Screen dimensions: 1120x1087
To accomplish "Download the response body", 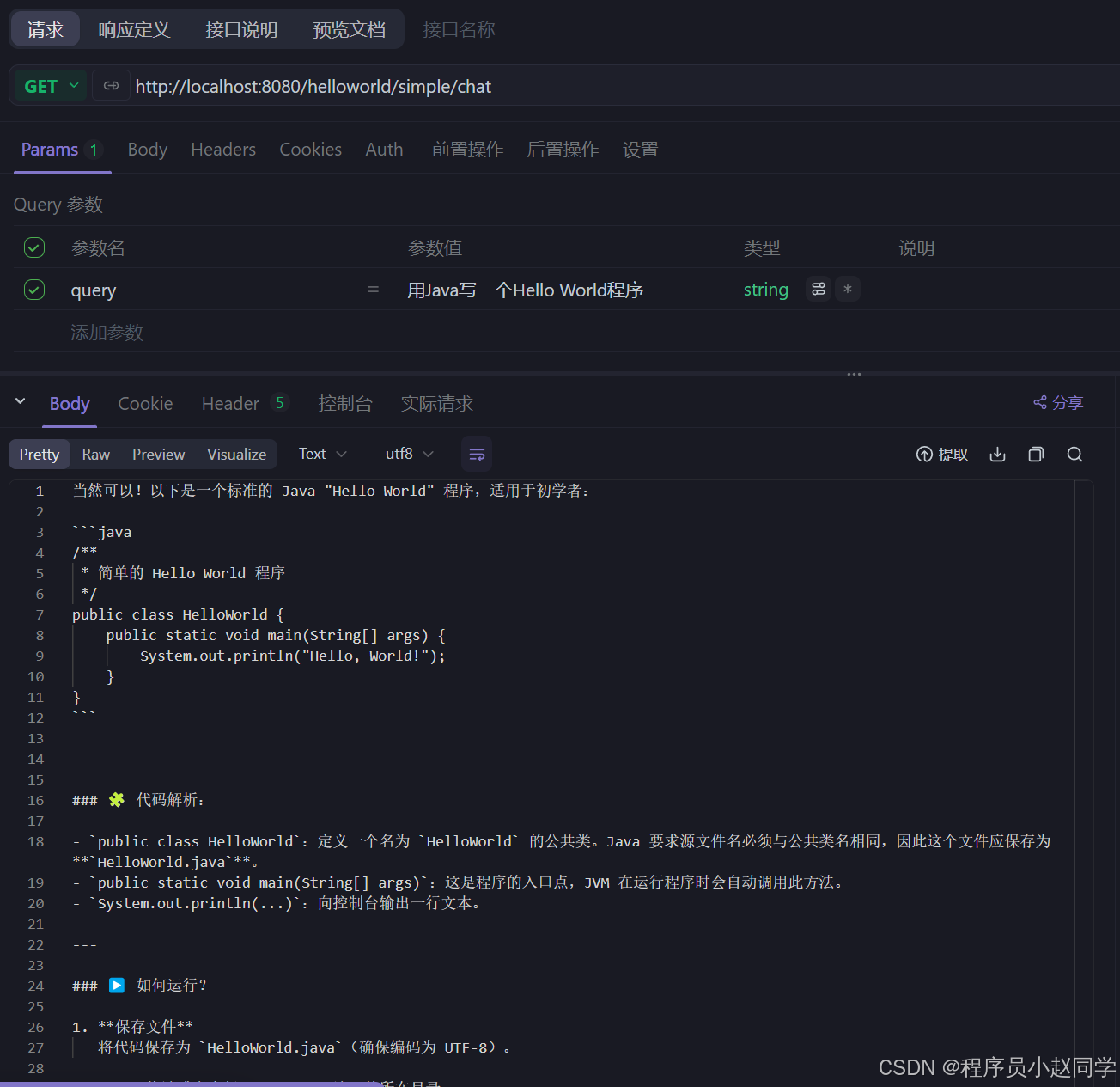I will point(997,455).
